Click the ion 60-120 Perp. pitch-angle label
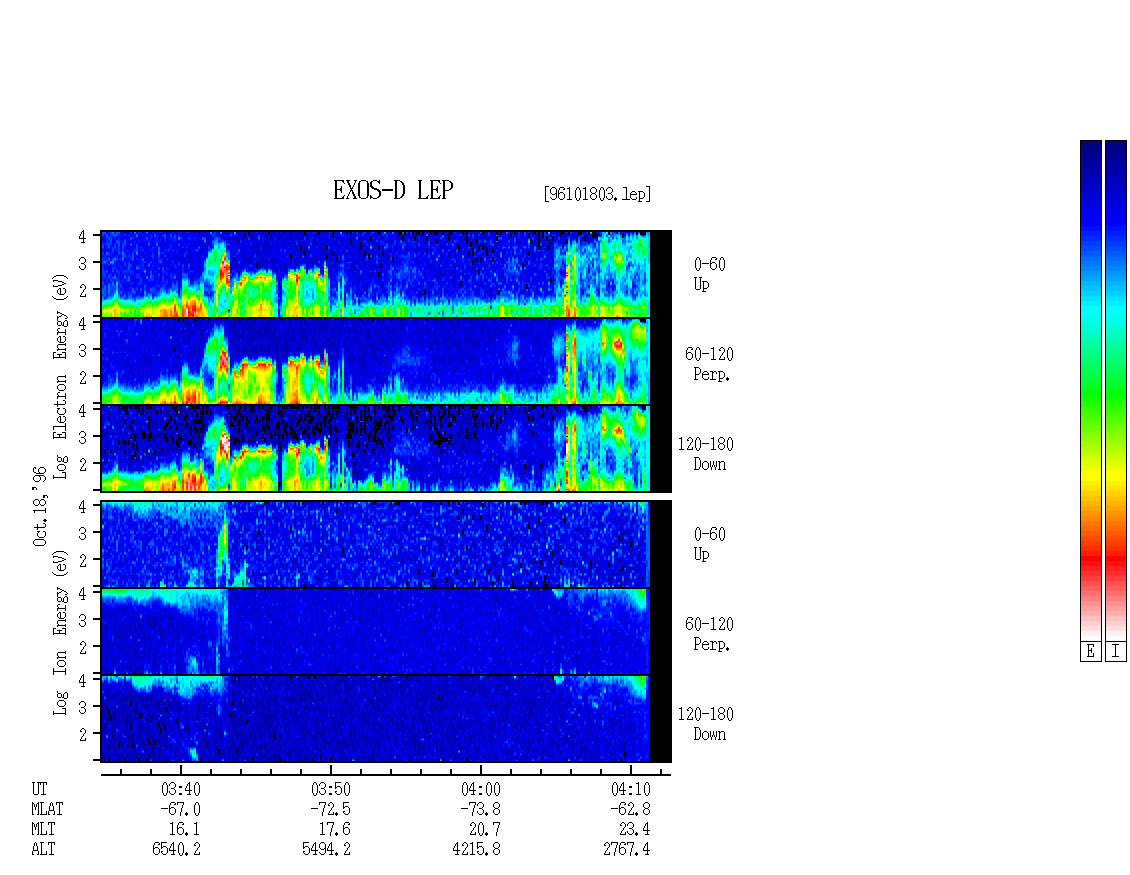This screenshot has height=875, width=1130. coord(709,634)
